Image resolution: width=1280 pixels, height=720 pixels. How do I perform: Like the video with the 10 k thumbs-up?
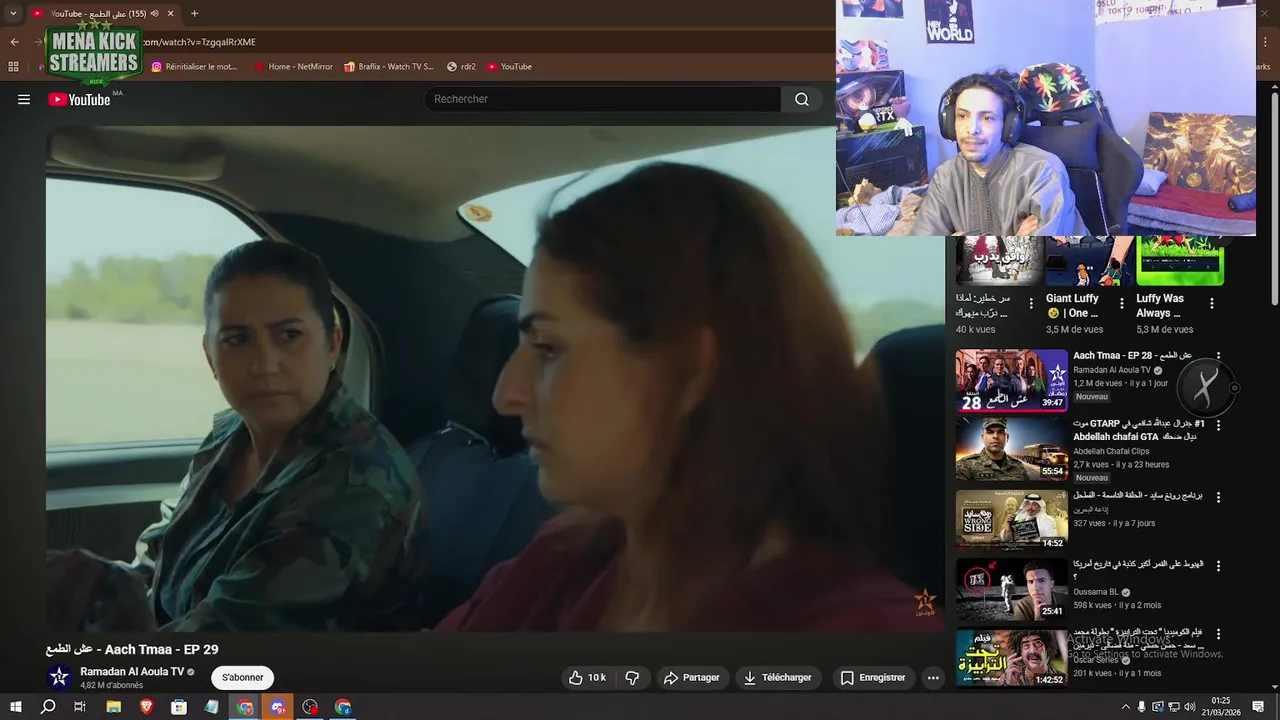(x=587, y=677)
